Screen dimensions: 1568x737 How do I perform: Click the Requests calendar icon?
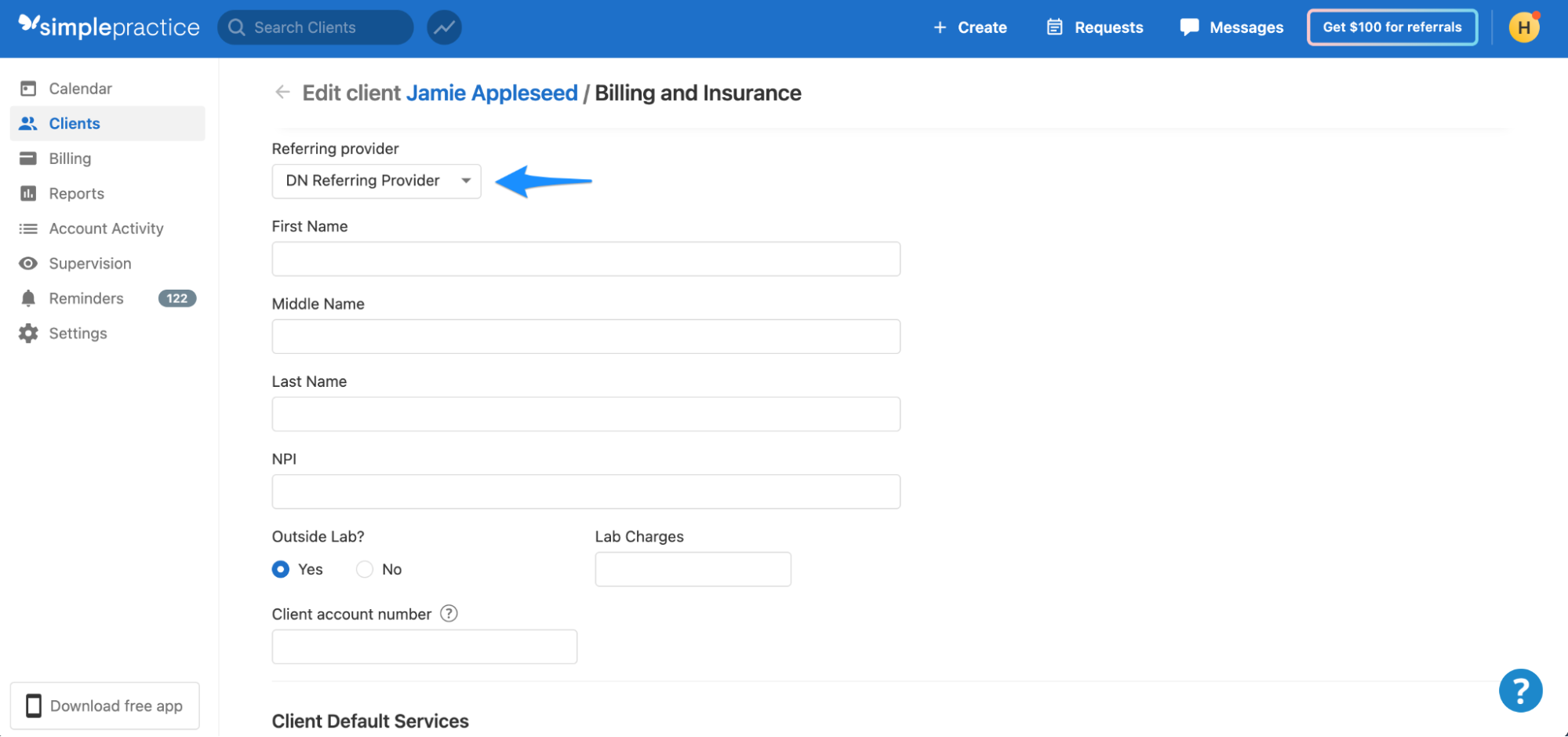tap(1055, 27)
